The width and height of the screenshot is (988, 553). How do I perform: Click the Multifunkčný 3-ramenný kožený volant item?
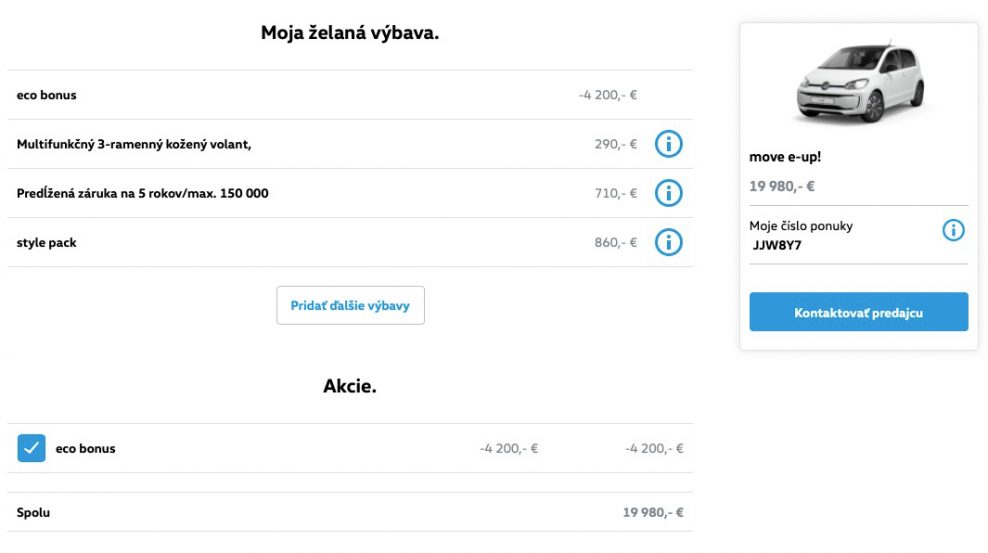pyautogui.click(x=134, y=144)
